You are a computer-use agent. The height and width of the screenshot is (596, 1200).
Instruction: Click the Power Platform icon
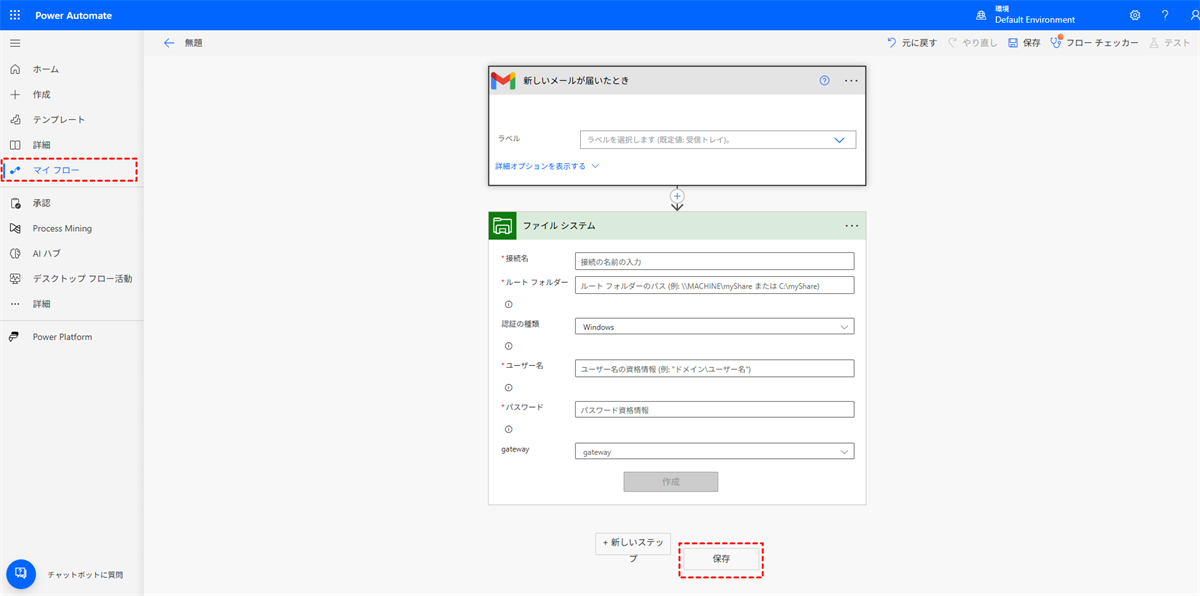[x=15, y=337]
